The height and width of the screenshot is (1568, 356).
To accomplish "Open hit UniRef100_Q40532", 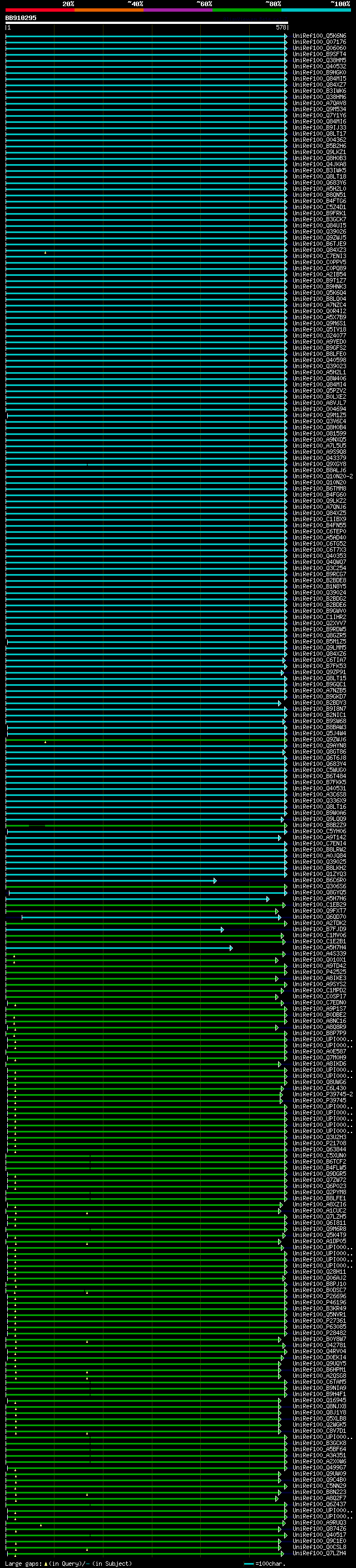I will (x=319, y=66).
